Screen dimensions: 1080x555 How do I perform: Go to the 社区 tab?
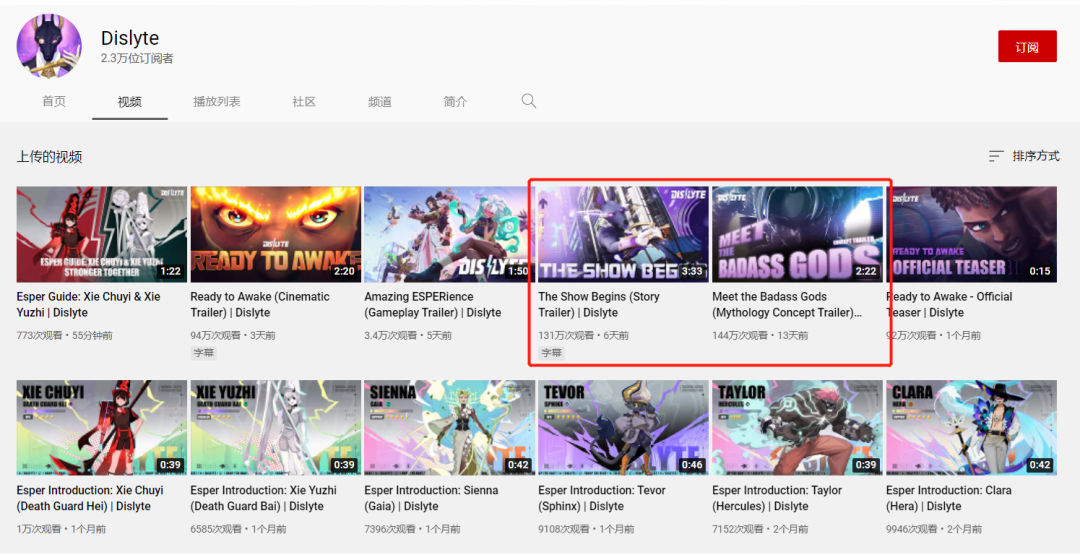click(x=304, y=102)
